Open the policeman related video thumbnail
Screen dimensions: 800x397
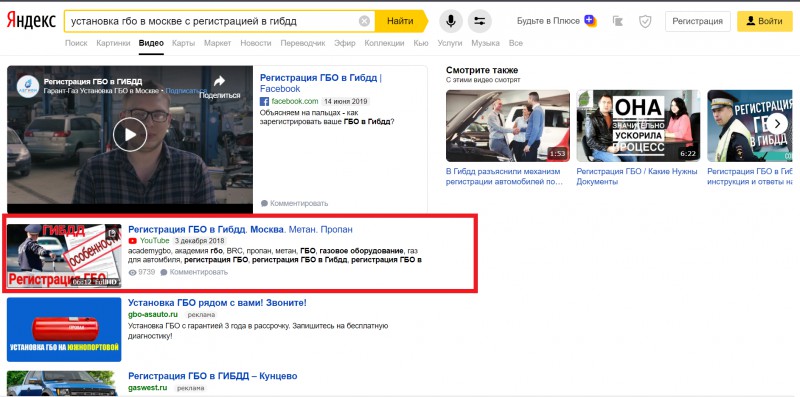tap(749, 126)
